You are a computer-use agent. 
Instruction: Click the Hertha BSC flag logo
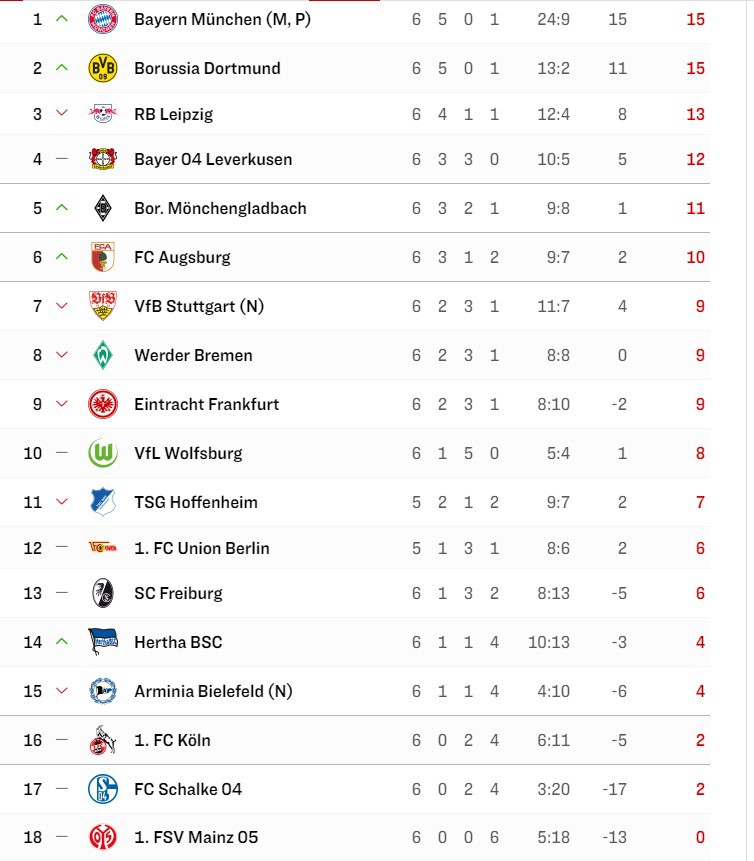click(103, 642)
